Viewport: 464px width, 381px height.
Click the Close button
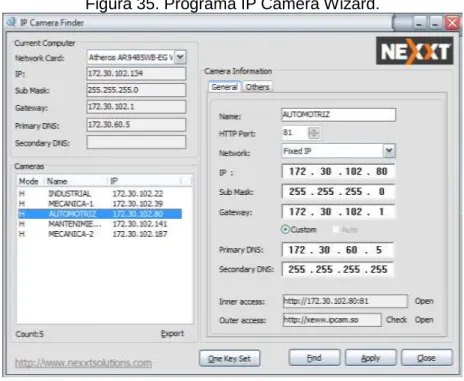427,358
